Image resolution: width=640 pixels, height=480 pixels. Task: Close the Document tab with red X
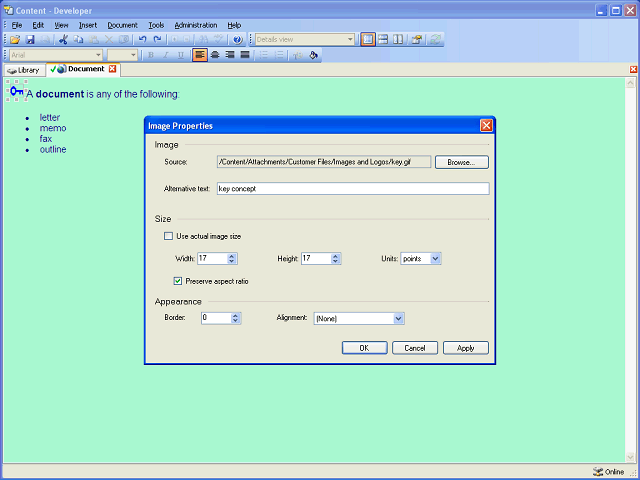112,69
